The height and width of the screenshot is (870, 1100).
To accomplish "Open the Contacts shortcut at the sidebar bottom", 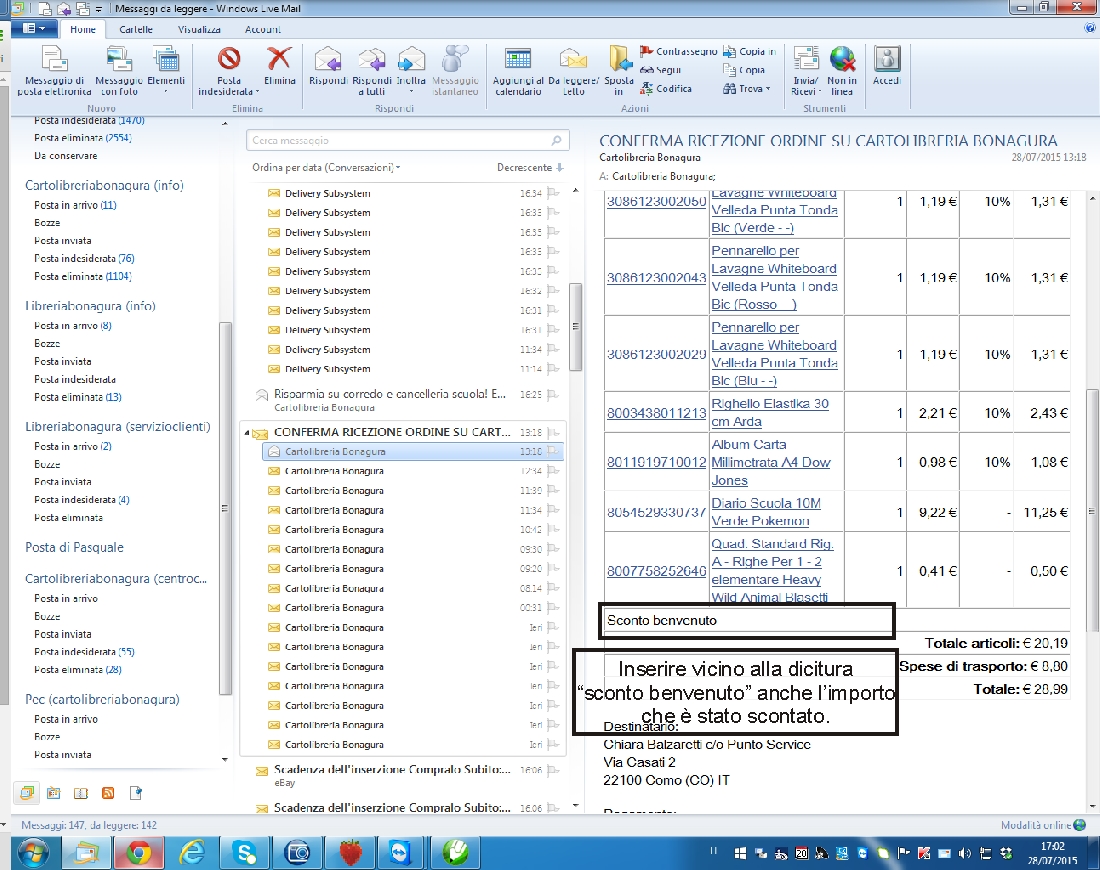I will [81, 793].
